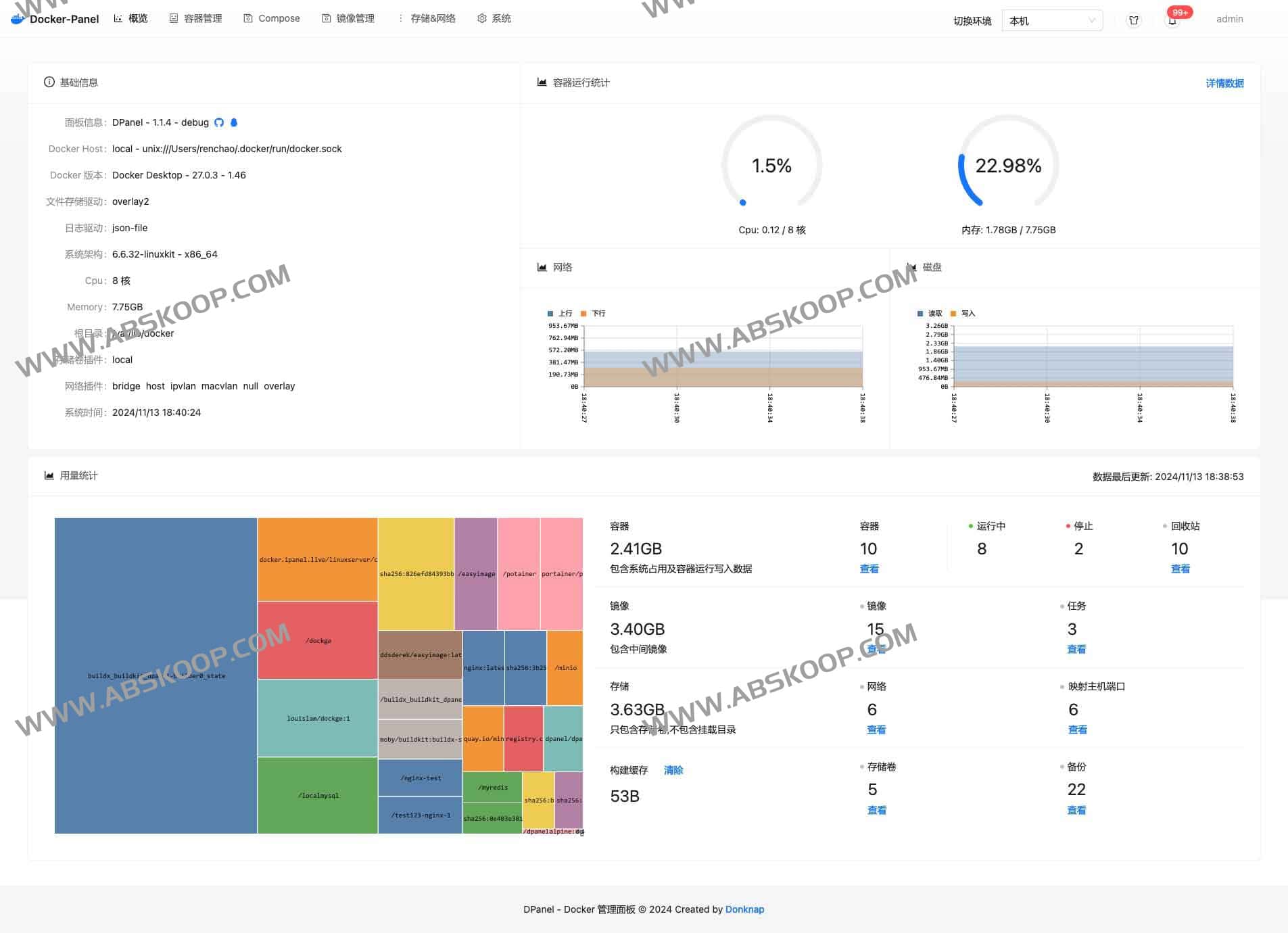Open the 详情数据 link
1288x933 pixels.
[1224, 83]
